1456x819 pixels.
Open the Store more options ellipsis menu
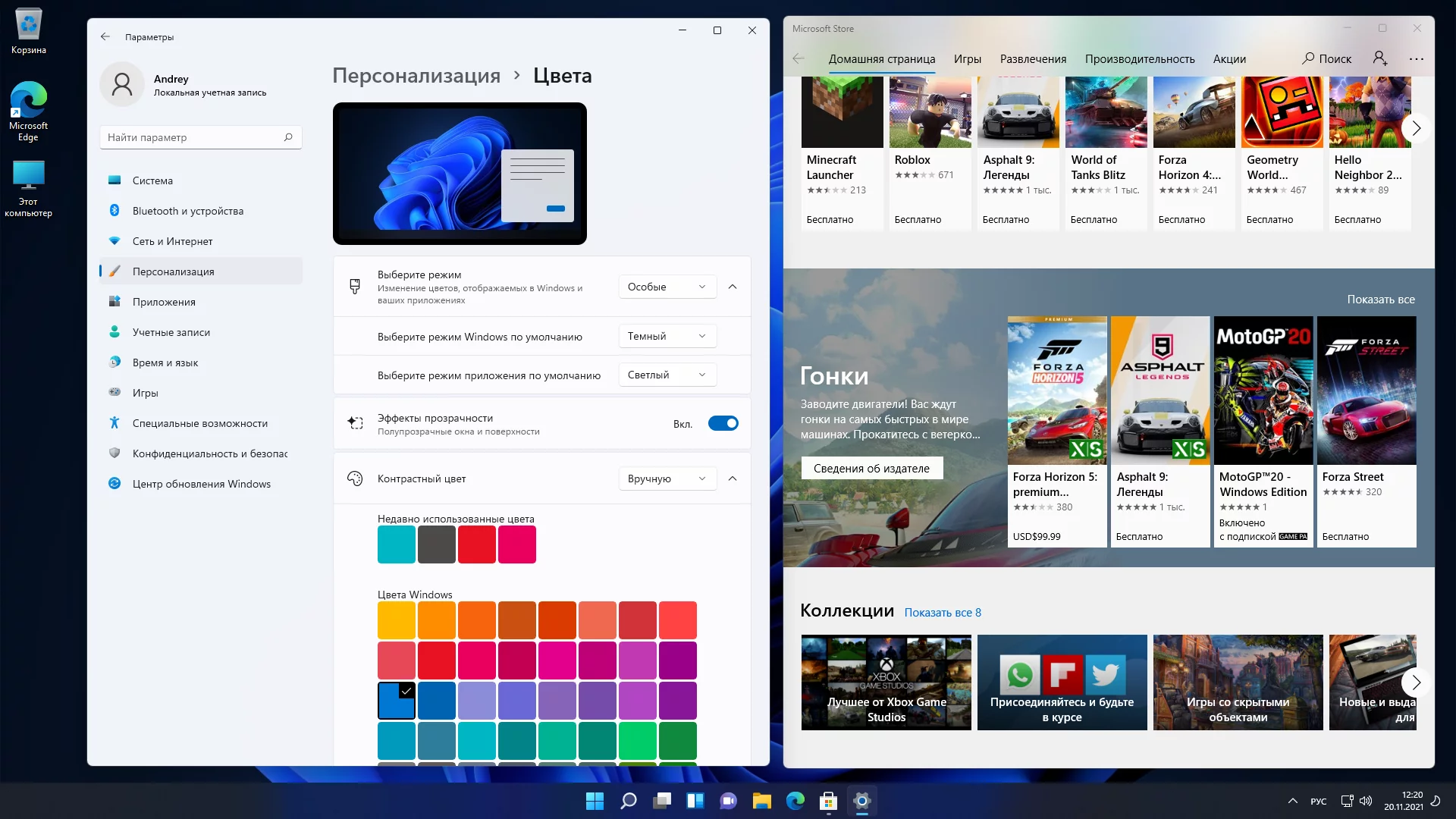click(x=1416, y=58)
